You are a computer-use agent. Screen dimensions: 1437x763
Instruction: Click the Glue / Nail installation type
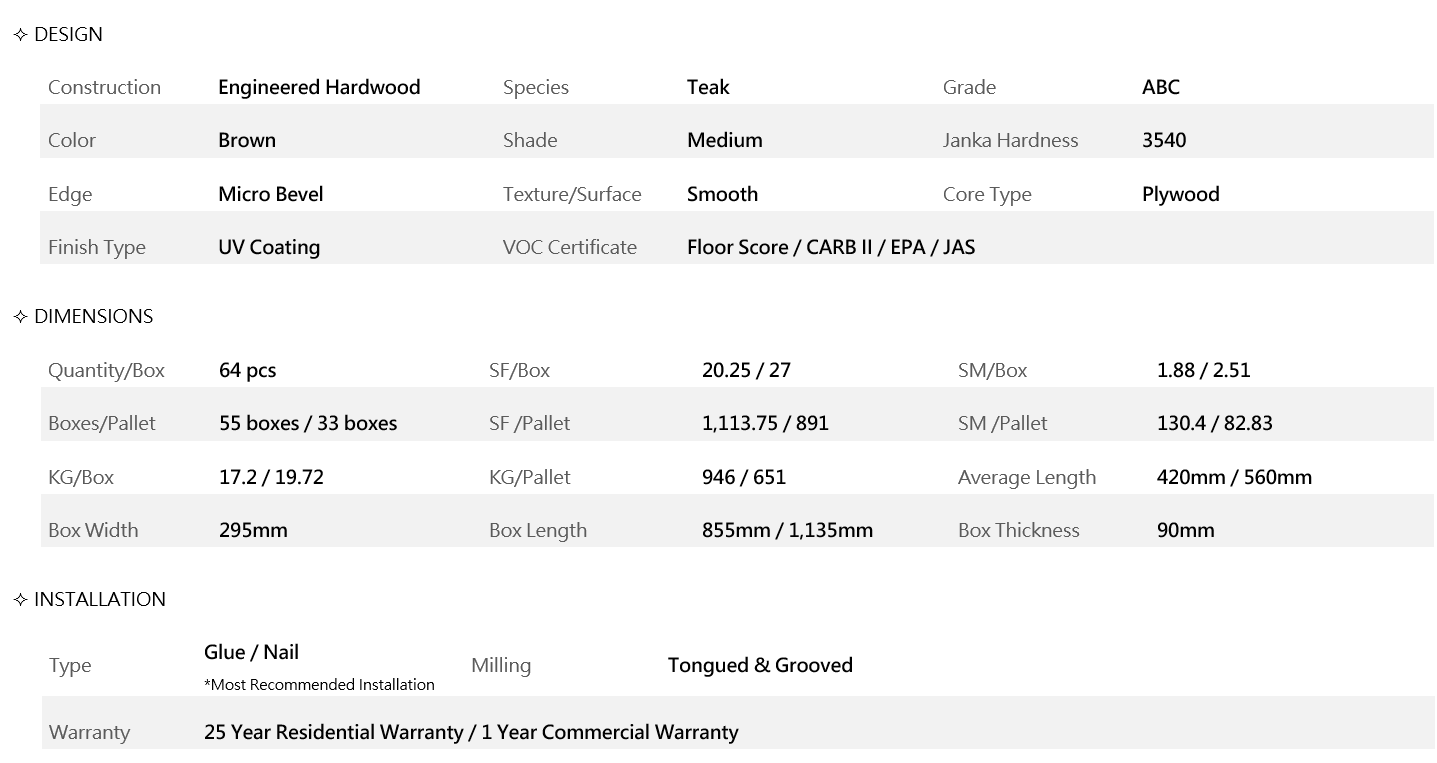tap(251, 652)
